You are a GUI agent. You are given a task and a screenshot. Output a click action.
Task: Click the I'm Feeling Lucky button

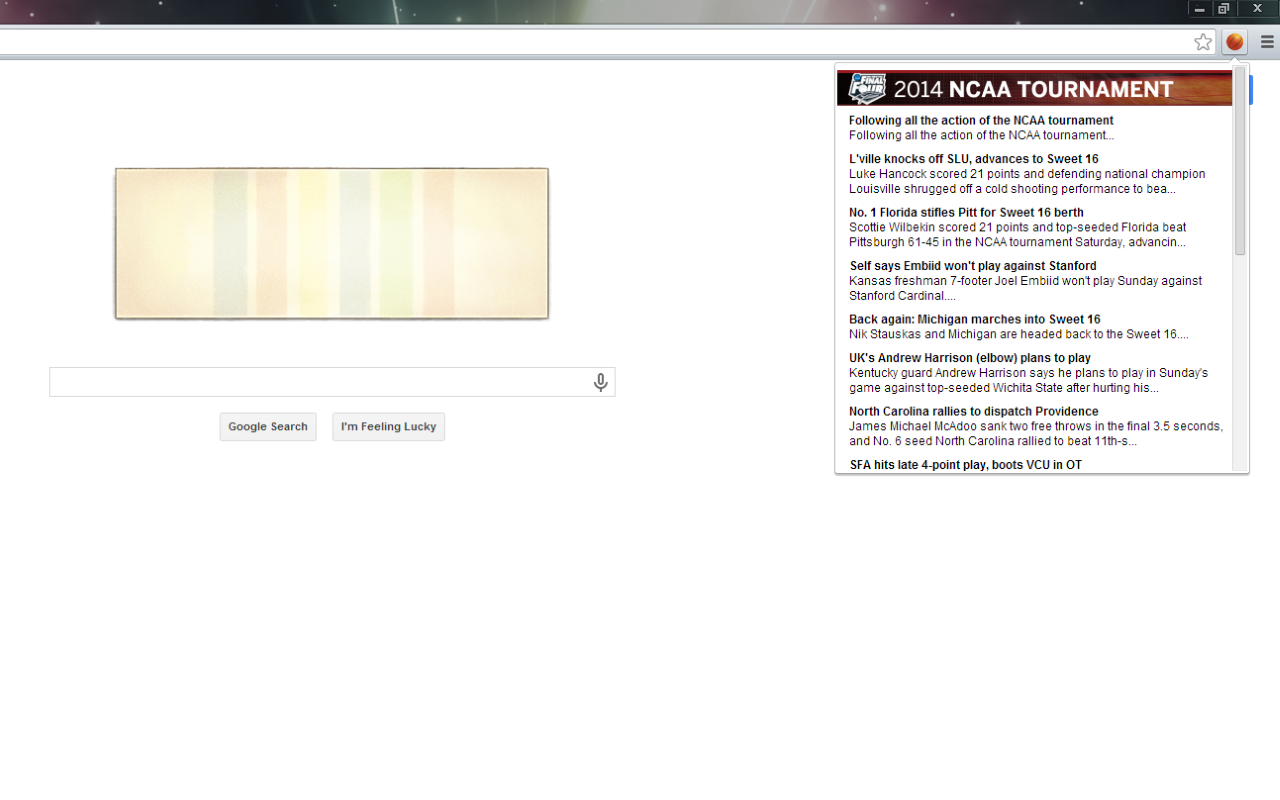[x=388, y=427]
